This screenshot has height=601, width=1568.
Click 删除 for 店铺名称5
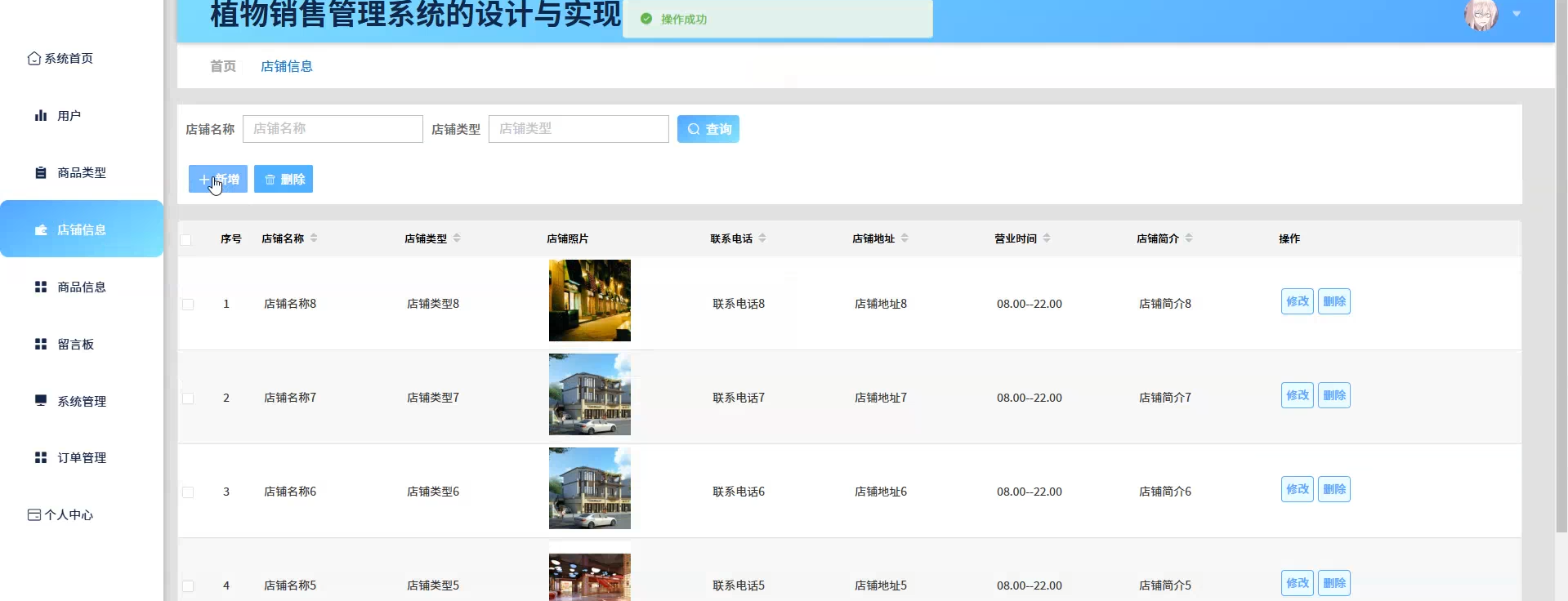1334,583
